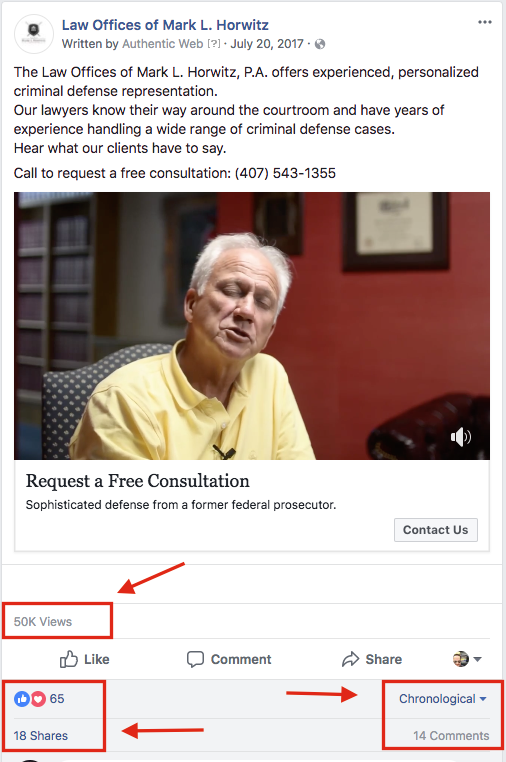Click the Request a Free Consultation headline
The image size is (506, 762).
click(x=138, y=481)
